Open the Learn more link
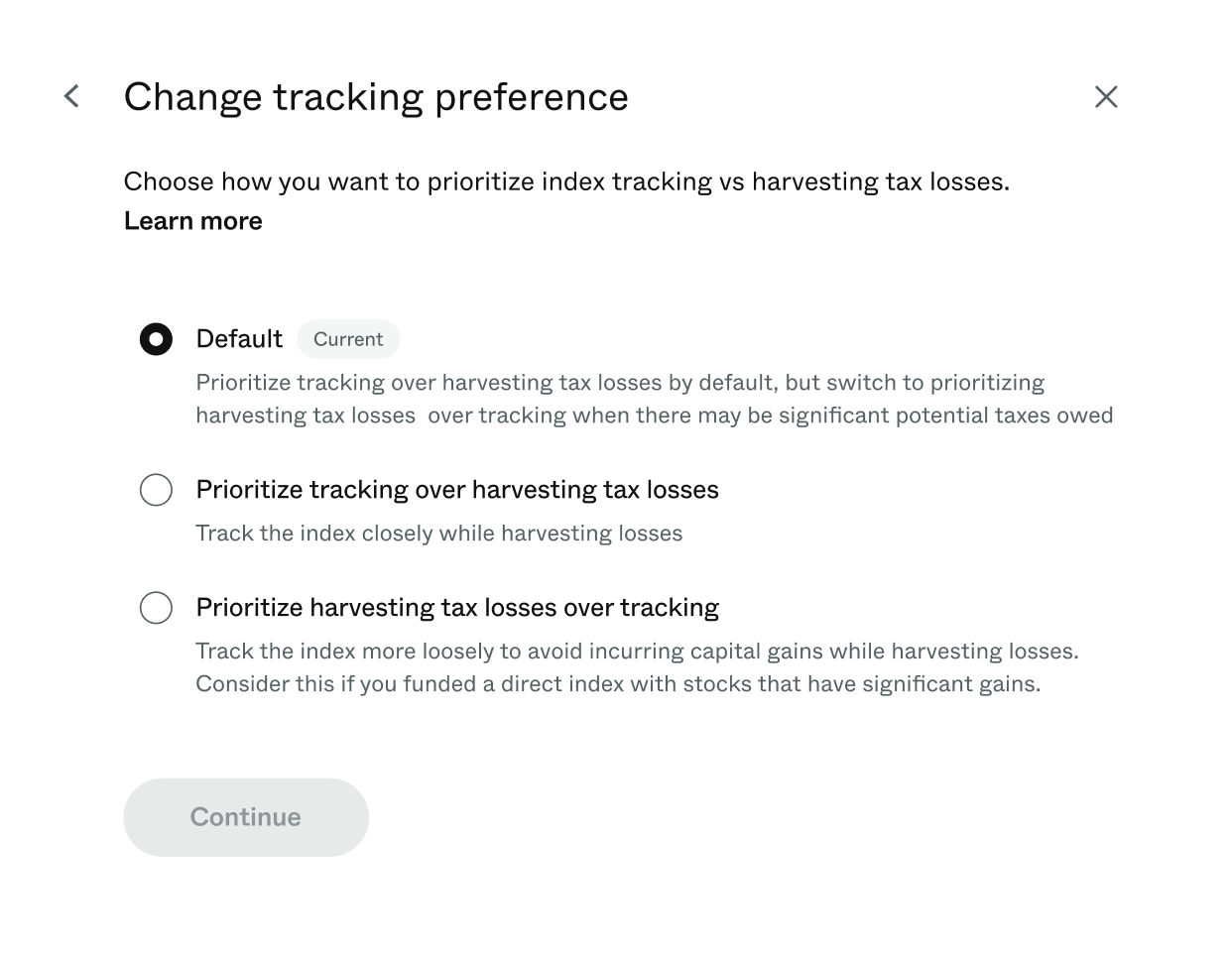 [x=192, y=220]
